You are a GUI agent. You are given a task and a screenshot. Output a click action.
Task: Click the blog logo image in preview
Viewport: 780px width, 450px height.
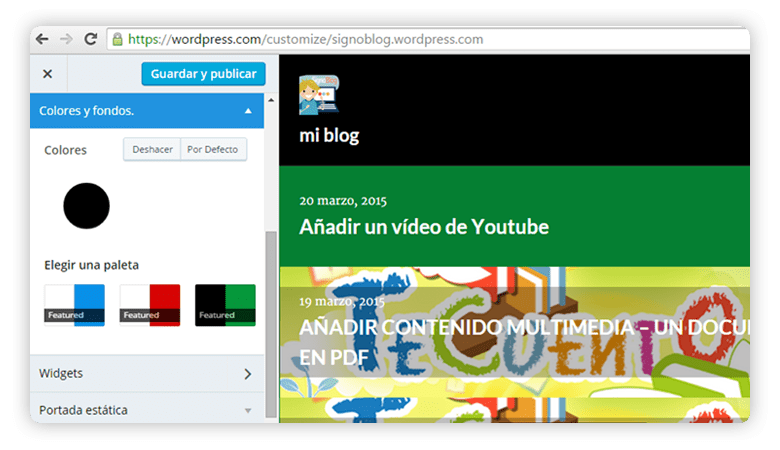coord(319,94)
